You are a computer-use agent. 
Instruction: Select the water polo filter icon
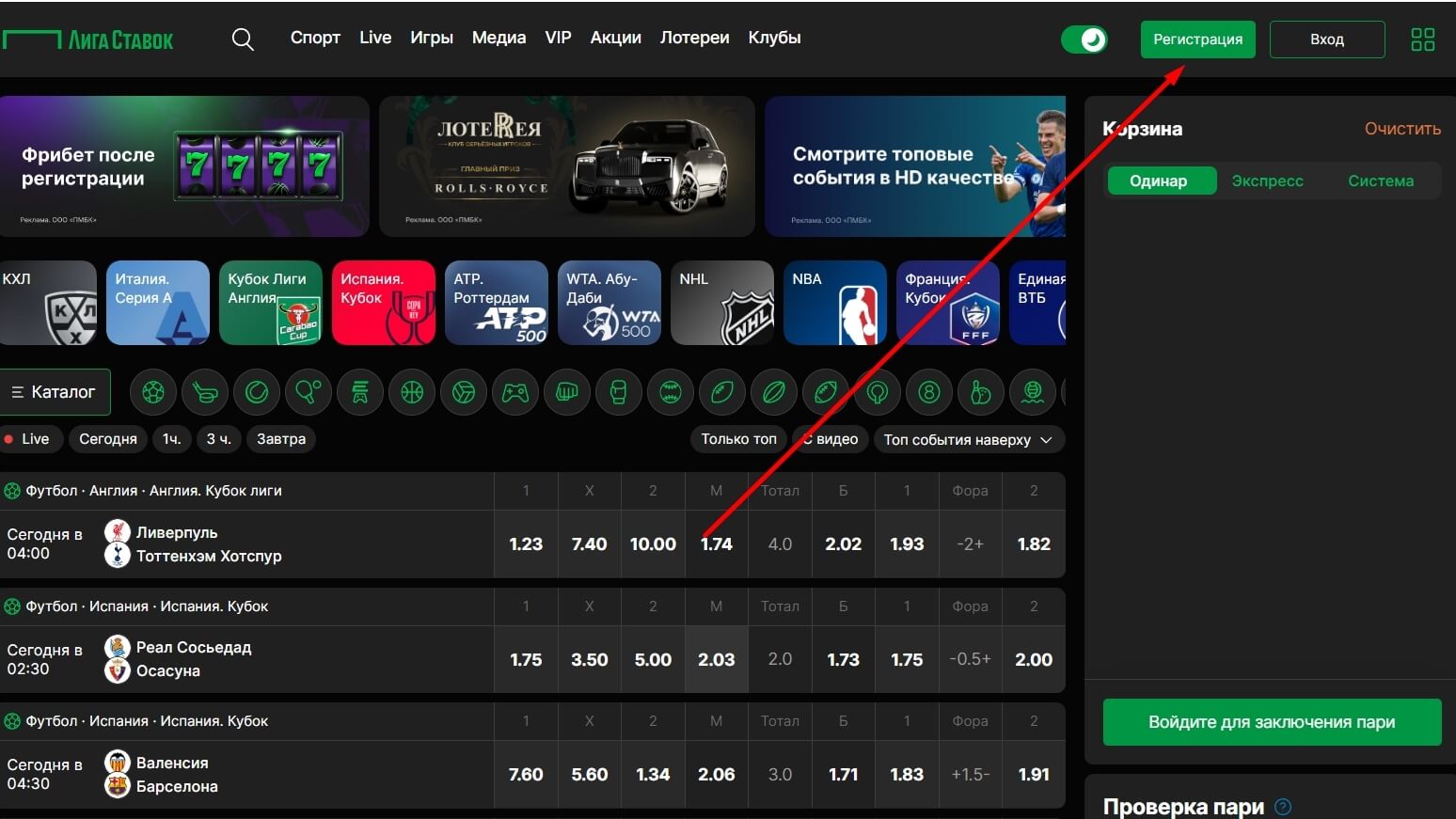[1033, 392]
